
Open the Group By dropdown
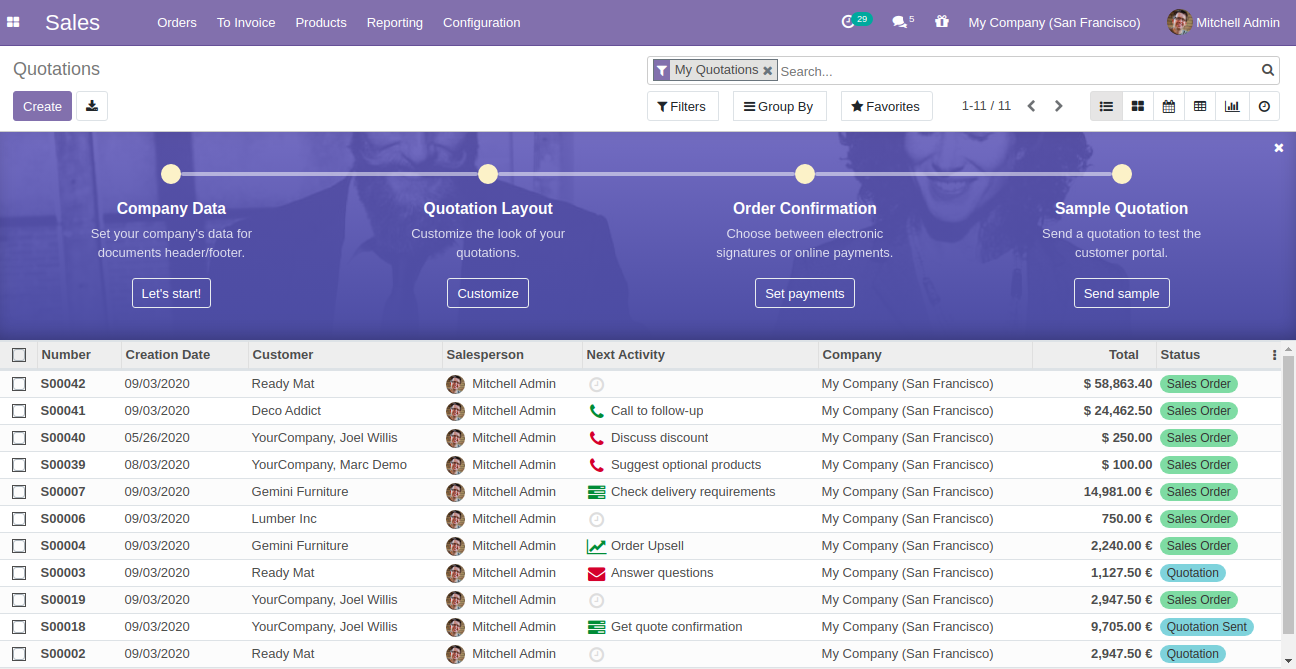pyautogui.click(x=779, y=105)
